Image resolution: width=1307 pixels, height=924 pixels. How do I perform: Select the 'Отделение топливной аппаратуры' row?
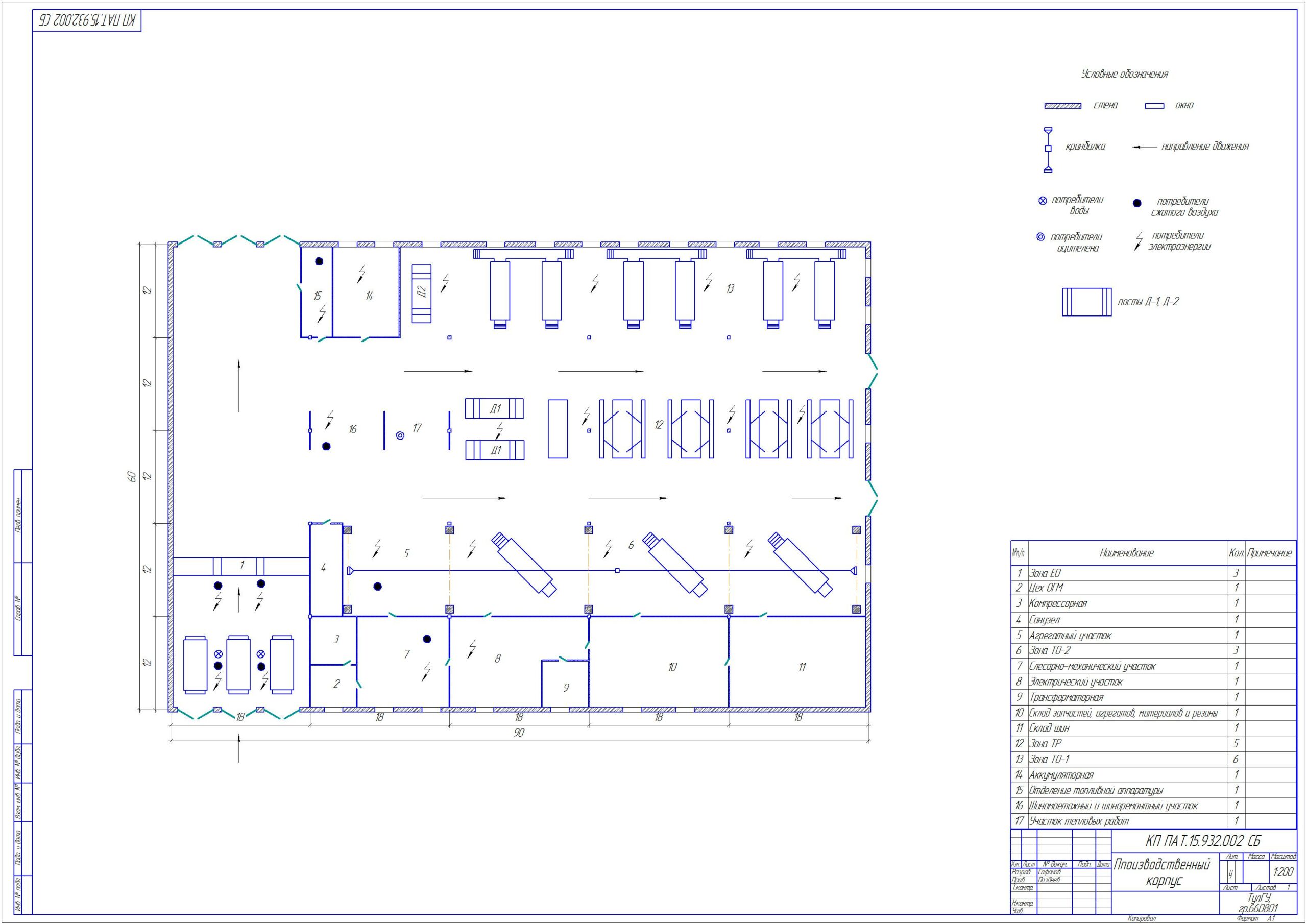1153,790
